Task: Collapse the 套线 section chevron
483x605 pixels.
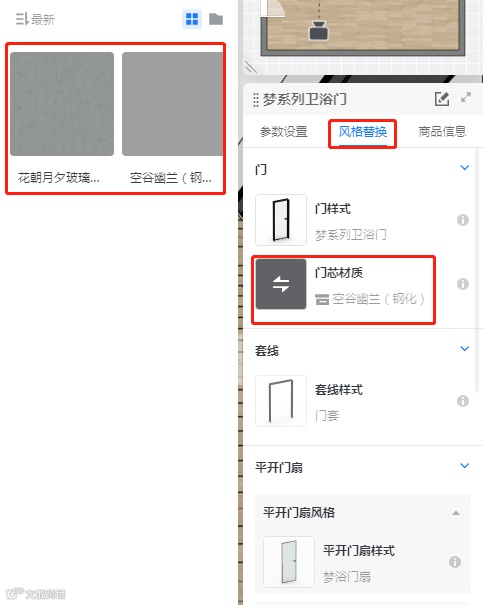Action: coord(465,348)
